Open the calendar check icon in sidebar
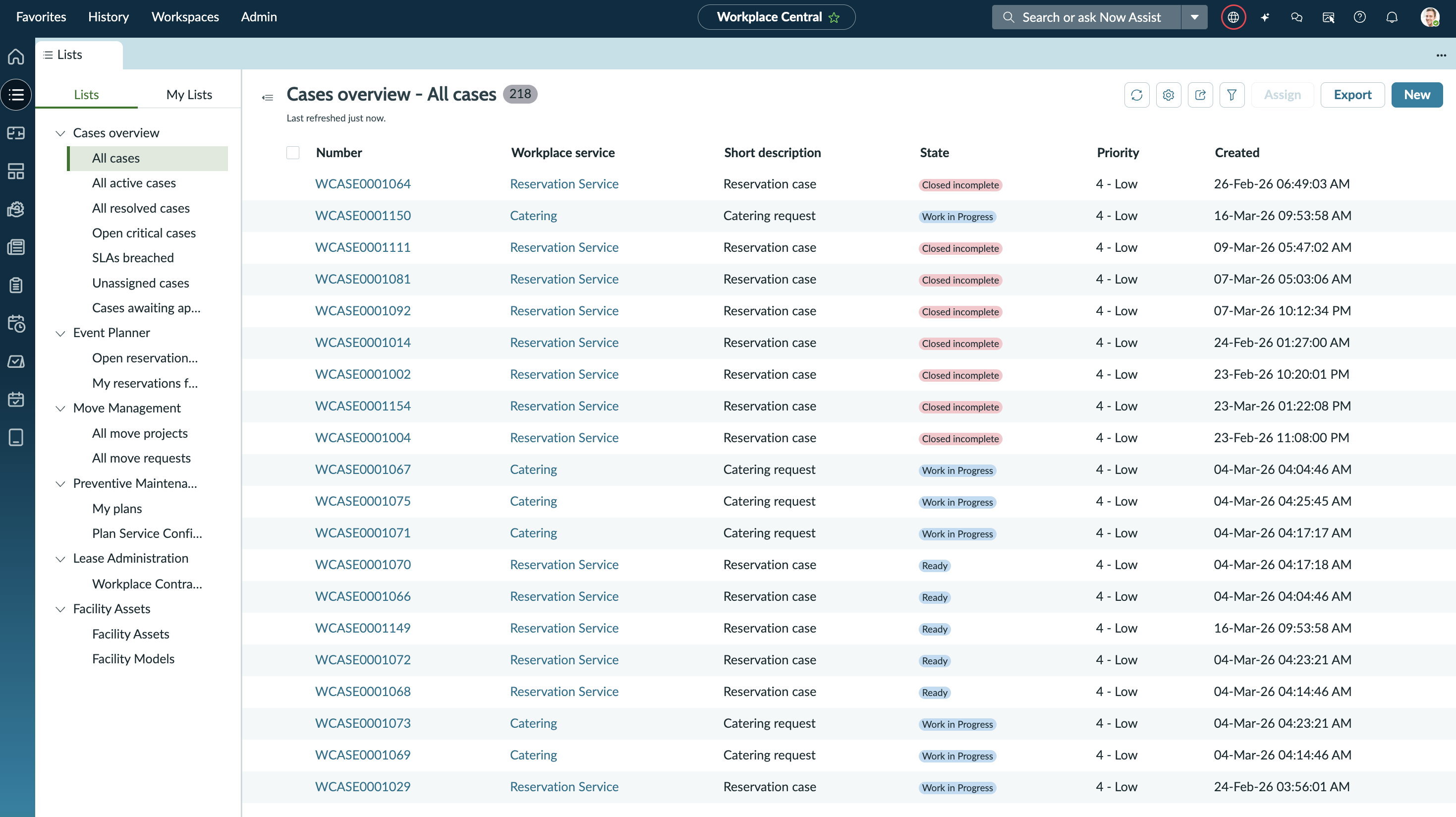The image size is (1456, 817). point(16,399)
